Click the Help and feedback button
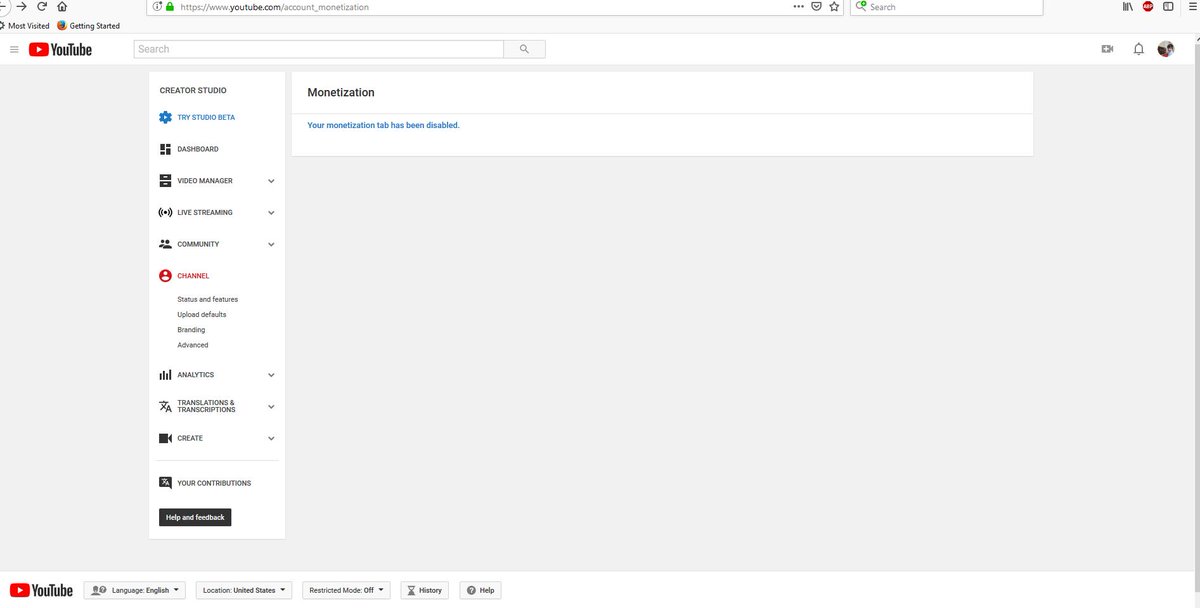This screenshot has width=1200, height=608. point(195,517)
